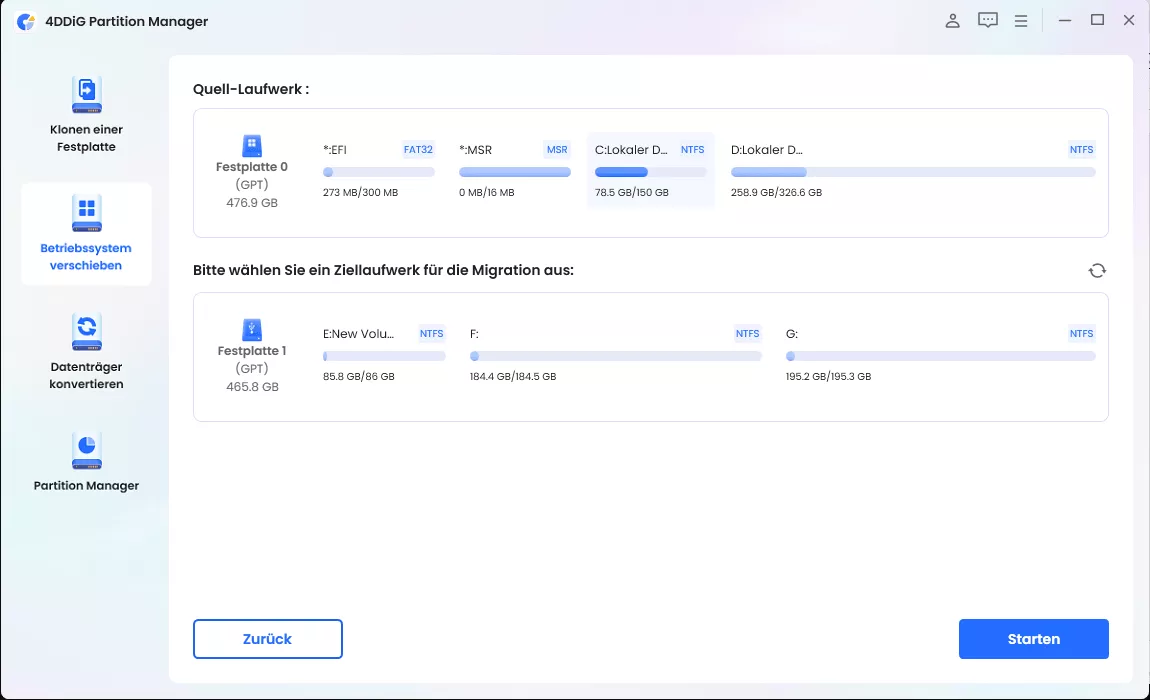Click the Ziellaufwerk selection prompt text
The height and width of the screenshot is (700, 1150).
tap(383, 270)
